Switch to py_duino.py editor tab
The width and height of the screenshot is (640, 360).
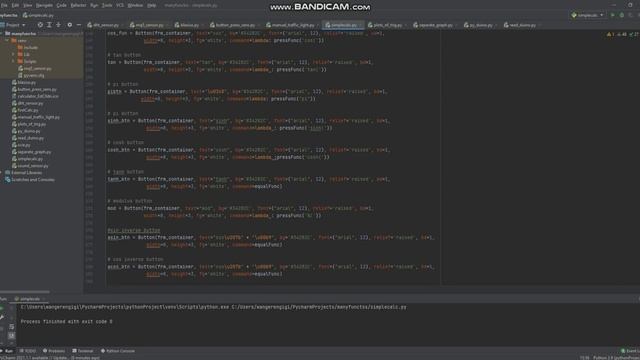tap(478, 25)
